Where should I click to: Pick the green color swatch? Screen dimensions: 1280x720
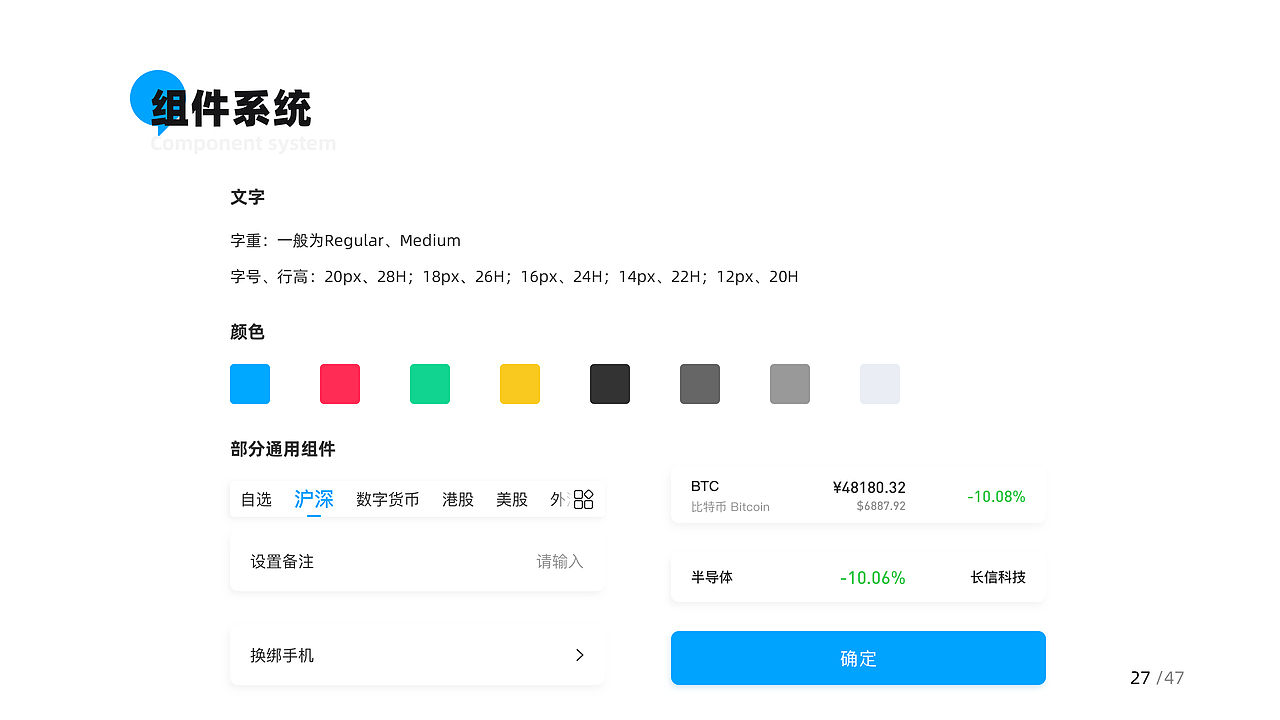click(x=430, y=384)
